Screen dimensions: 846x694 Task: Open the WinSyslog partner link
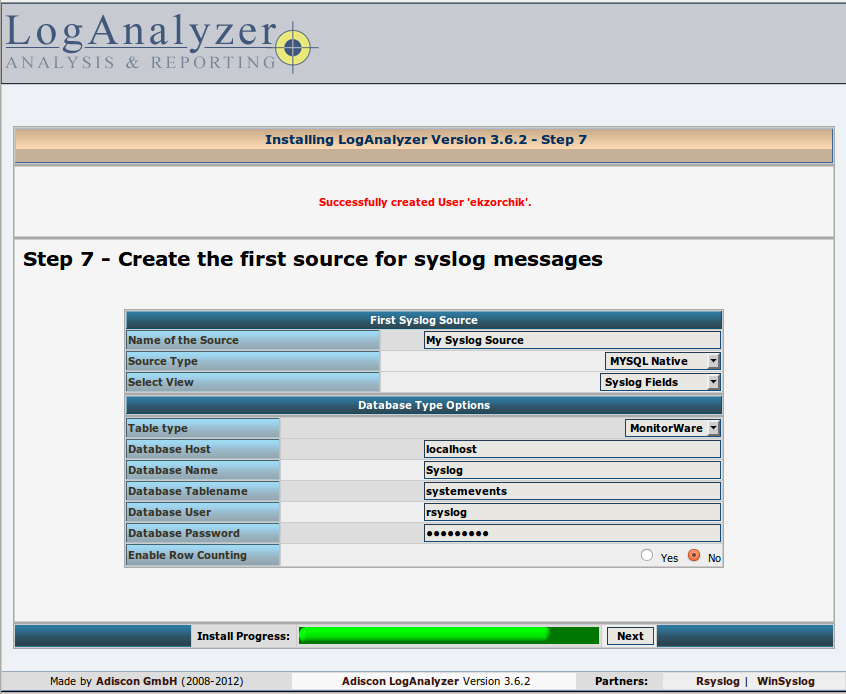pyautogui.click(x=786, y=681)
